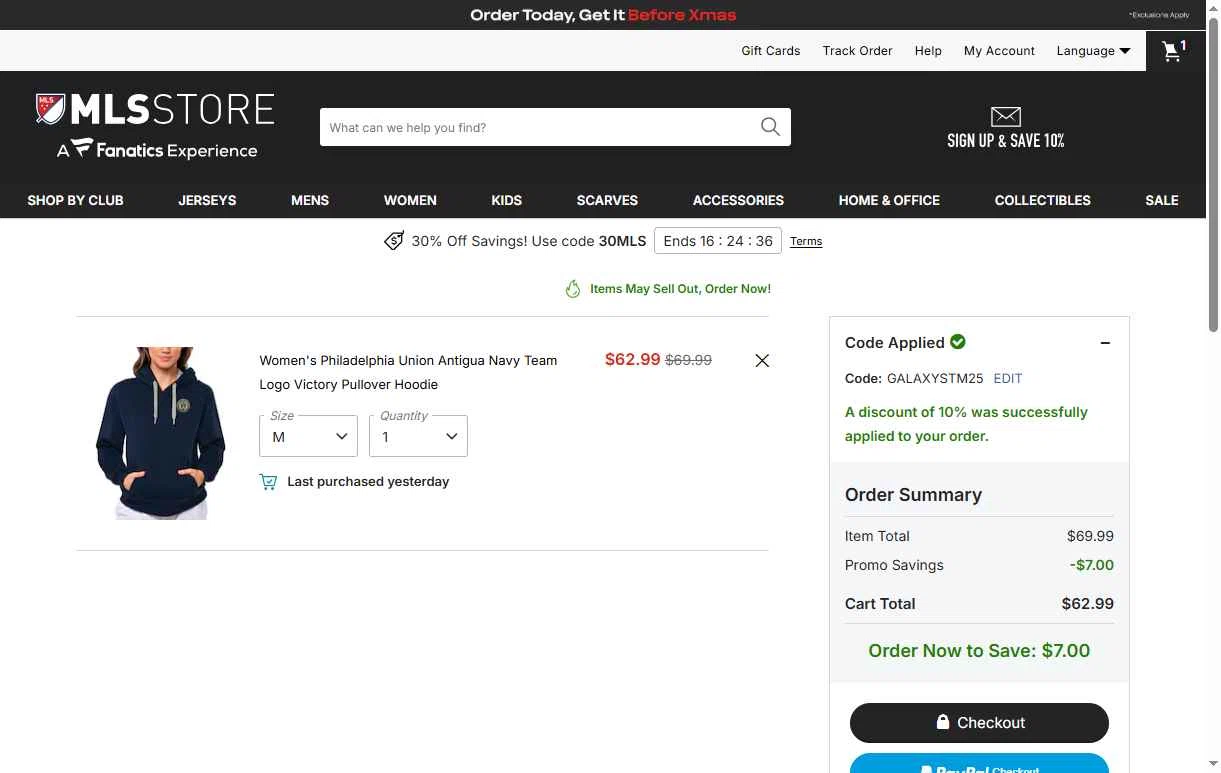Click the Exclusions Apply text
The image size is (1221, 773).
(1159, 15)
